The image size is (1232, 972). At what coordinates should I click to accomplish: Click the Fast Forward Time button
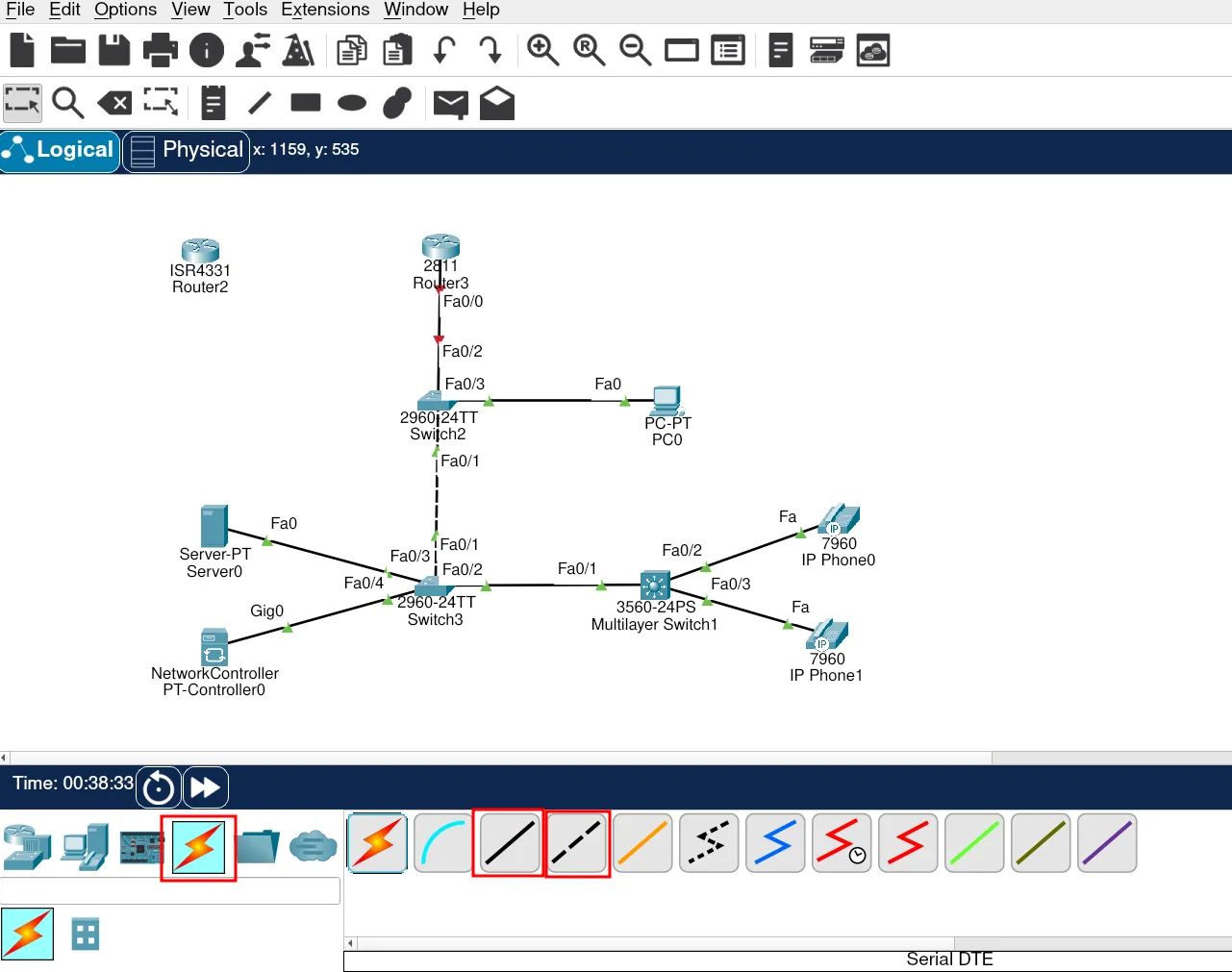click(x=205, y=787)
